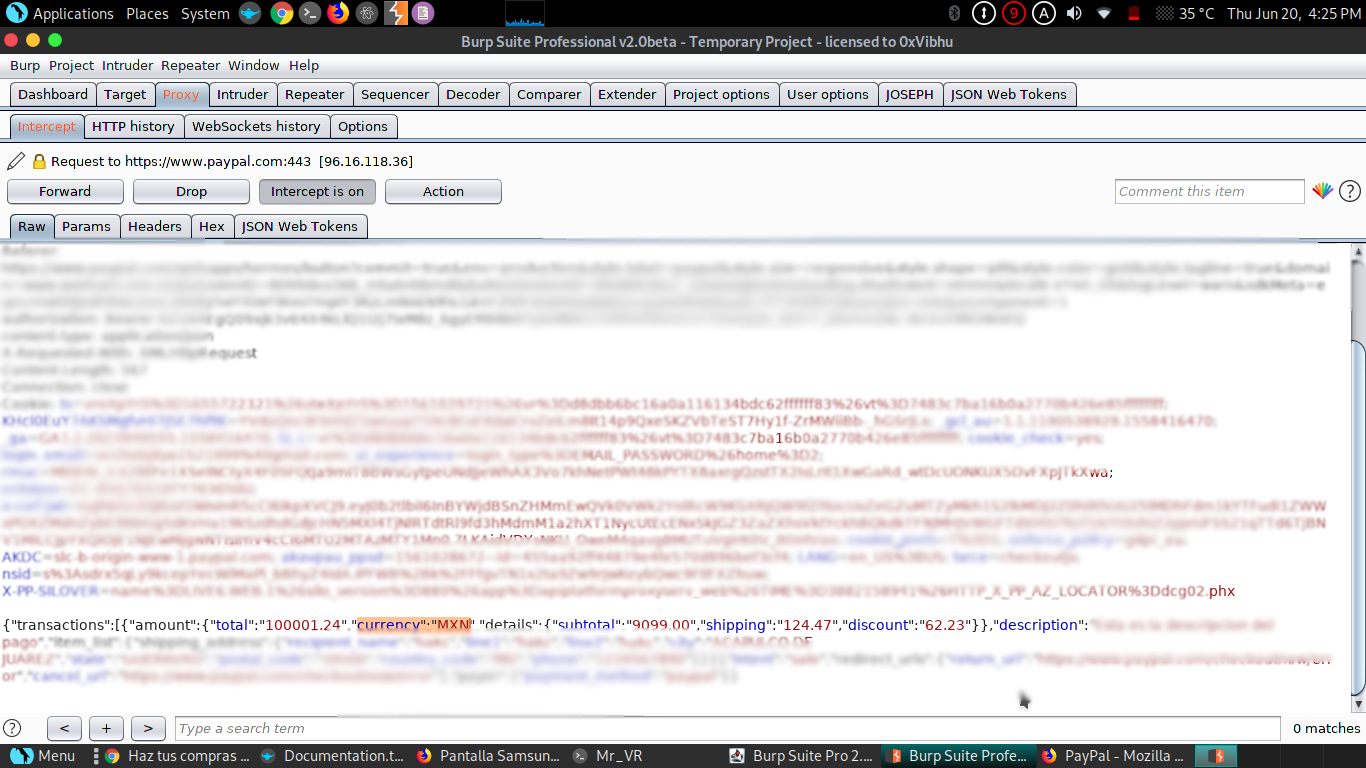Launch terminal from top panel

click(310, 13)
